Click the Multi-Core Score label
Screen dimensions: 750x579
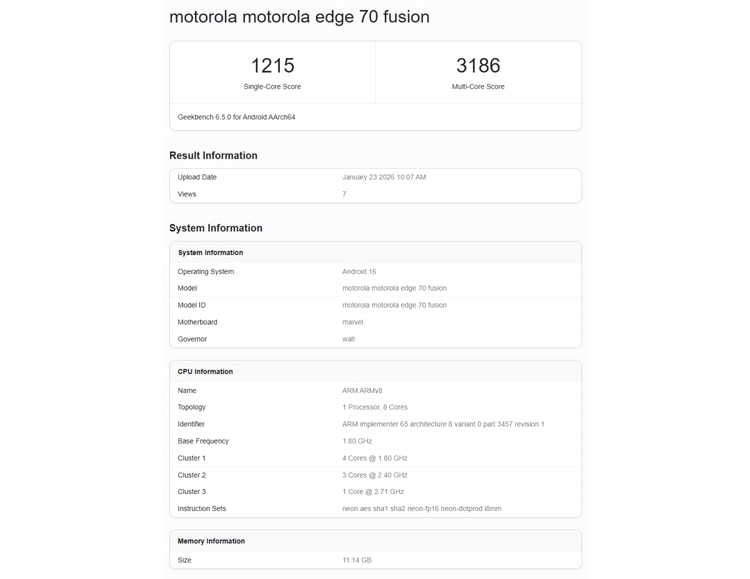(x=478, y=87)
